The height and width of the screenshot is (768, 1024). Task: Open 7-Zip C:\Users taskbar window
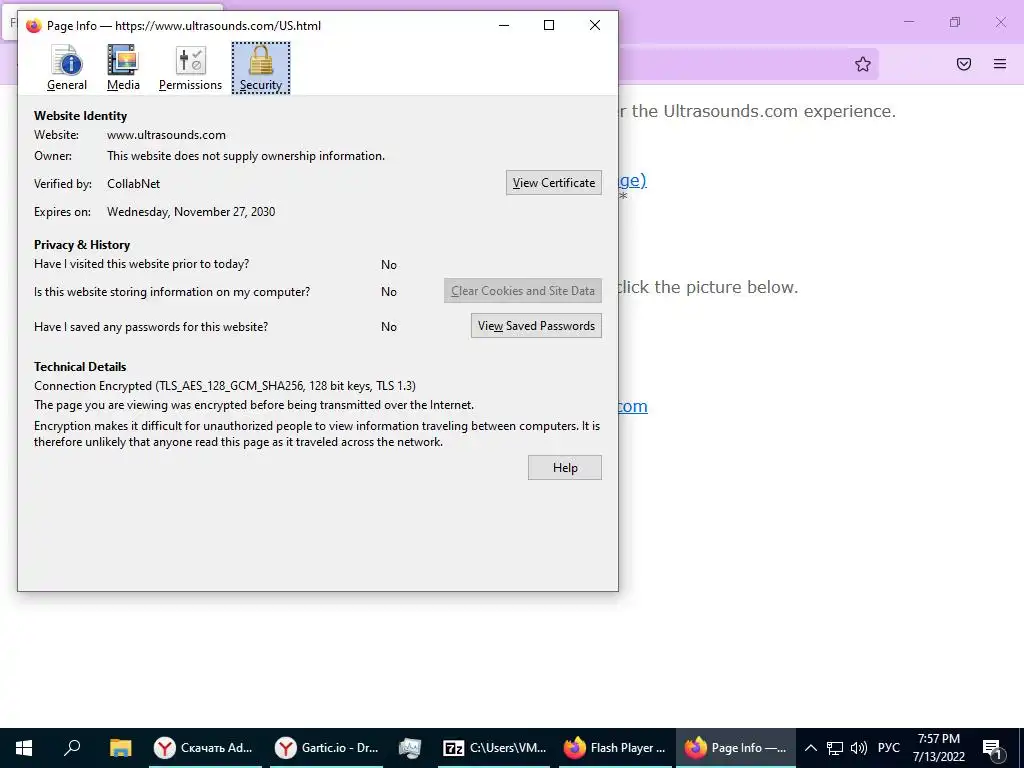point(495,748)
